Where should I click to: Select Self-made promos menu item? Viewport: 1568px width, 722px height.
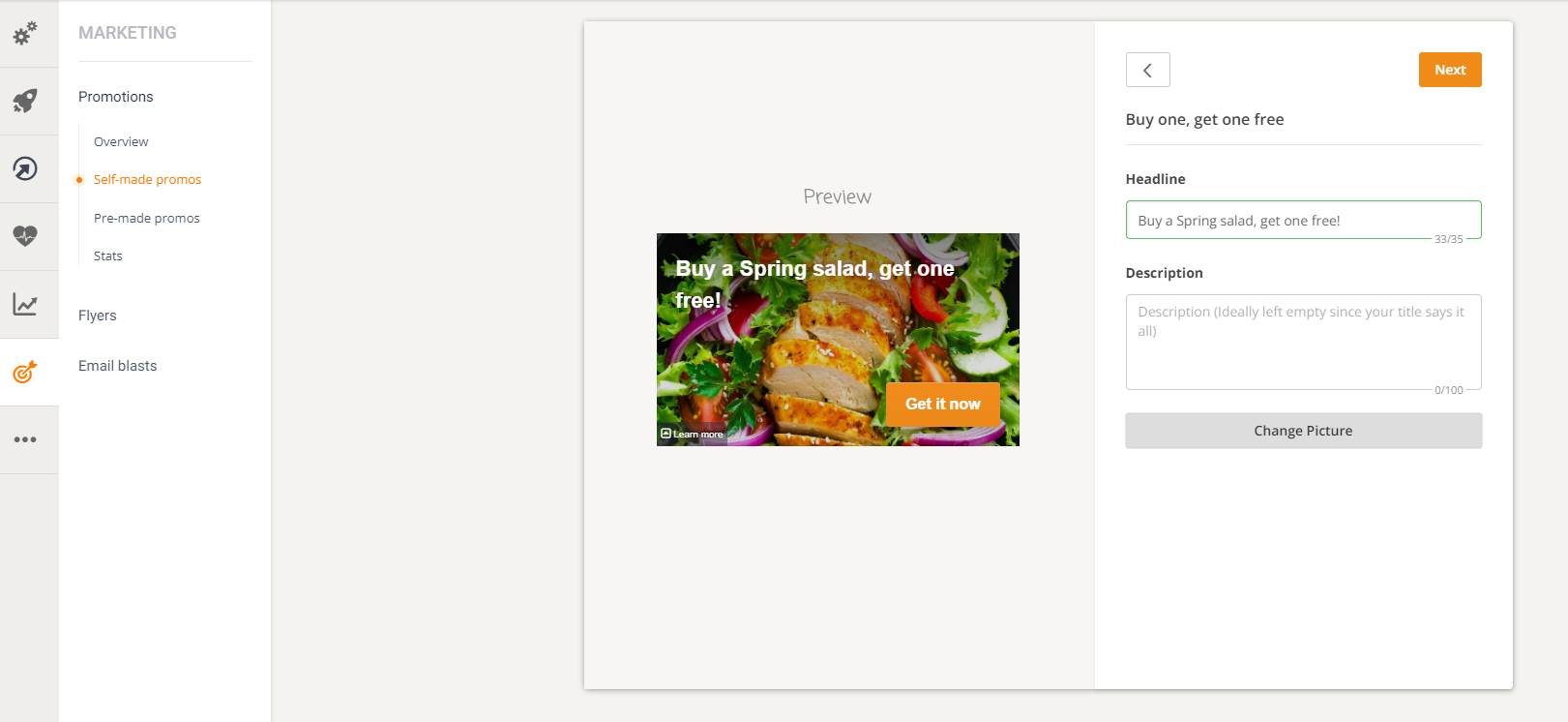coord(147,179)
